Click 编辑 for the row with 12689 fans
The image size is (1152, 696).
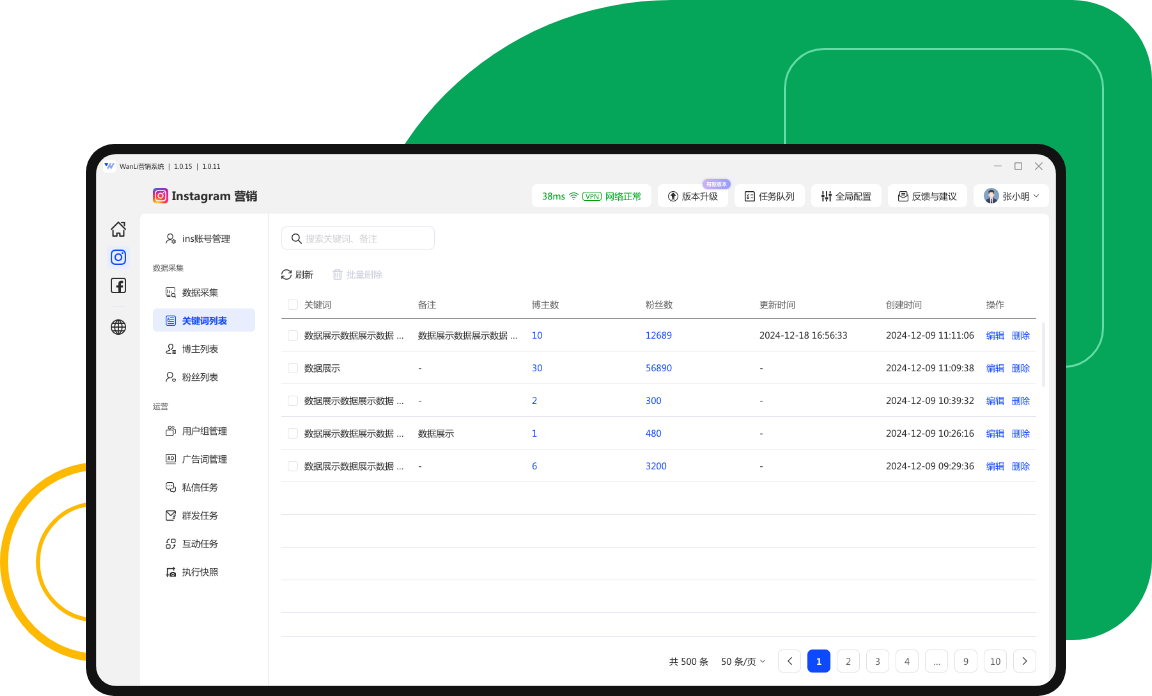pyautogui.click(x=994, y=336)
